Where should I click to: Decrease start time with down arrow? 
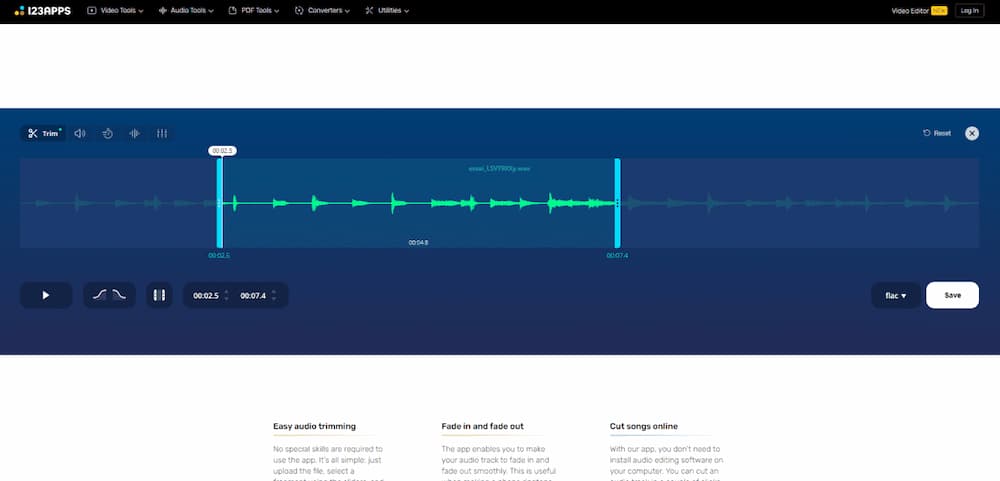coord(226,300)
